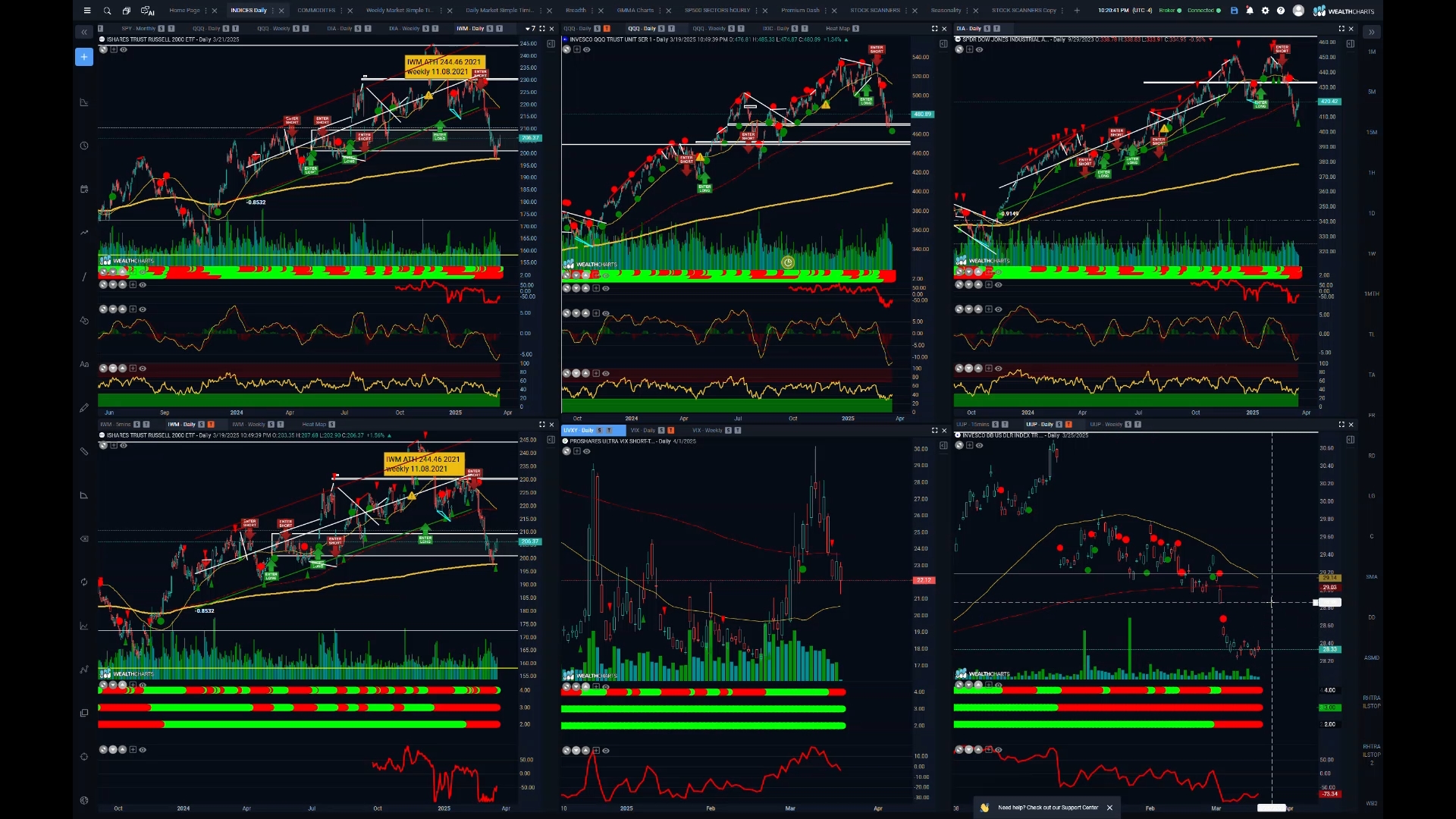This screenshot has width=1456, height=819.
Task: Open the calendar icon in left sidebar
Action: (x=84, y=189)
